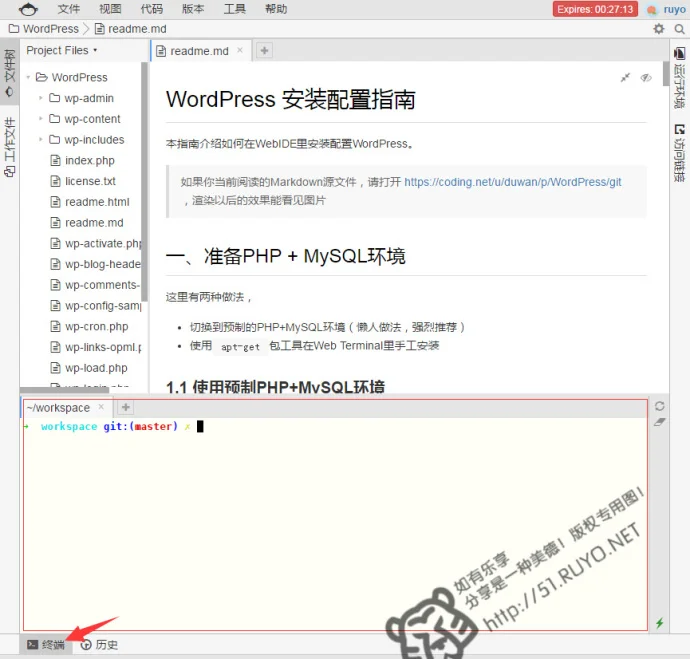690x659 pixels.
Task: Click the terminal refresh icon
Action: [659, 406]
